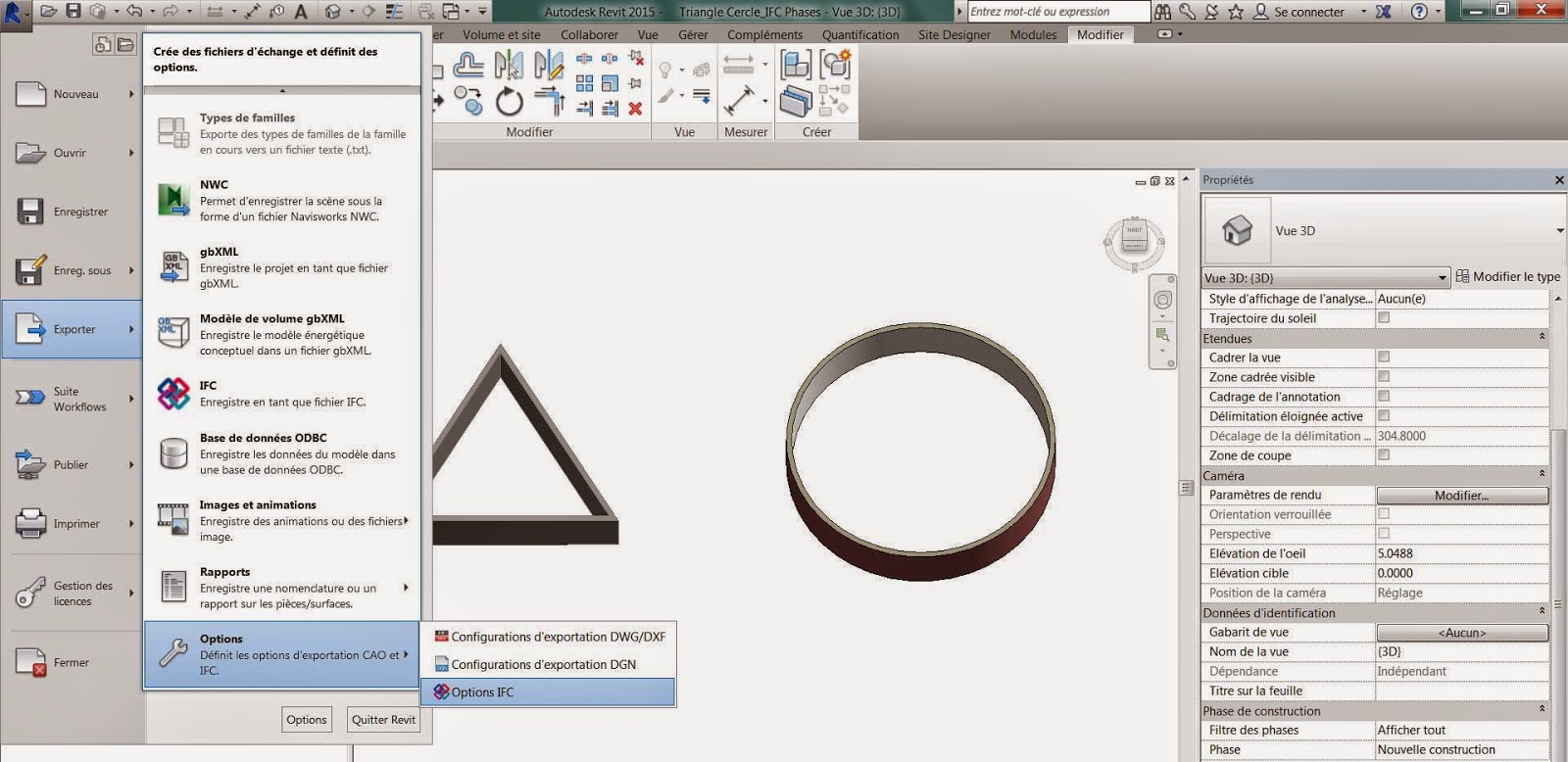Open the Vue 3D type selector dropdown arrow

[x=1560, y=230]
